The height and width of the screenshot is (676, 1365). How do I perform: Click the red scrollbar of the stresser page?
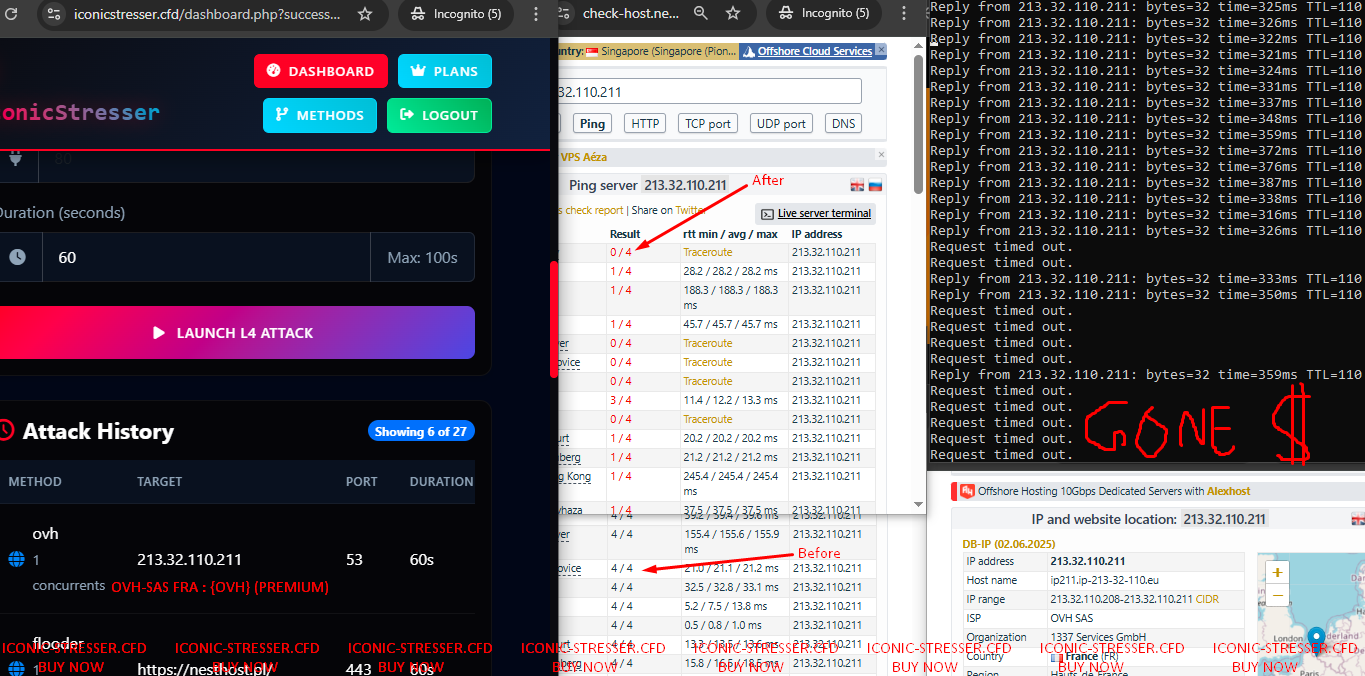click(x=554, y=319)
